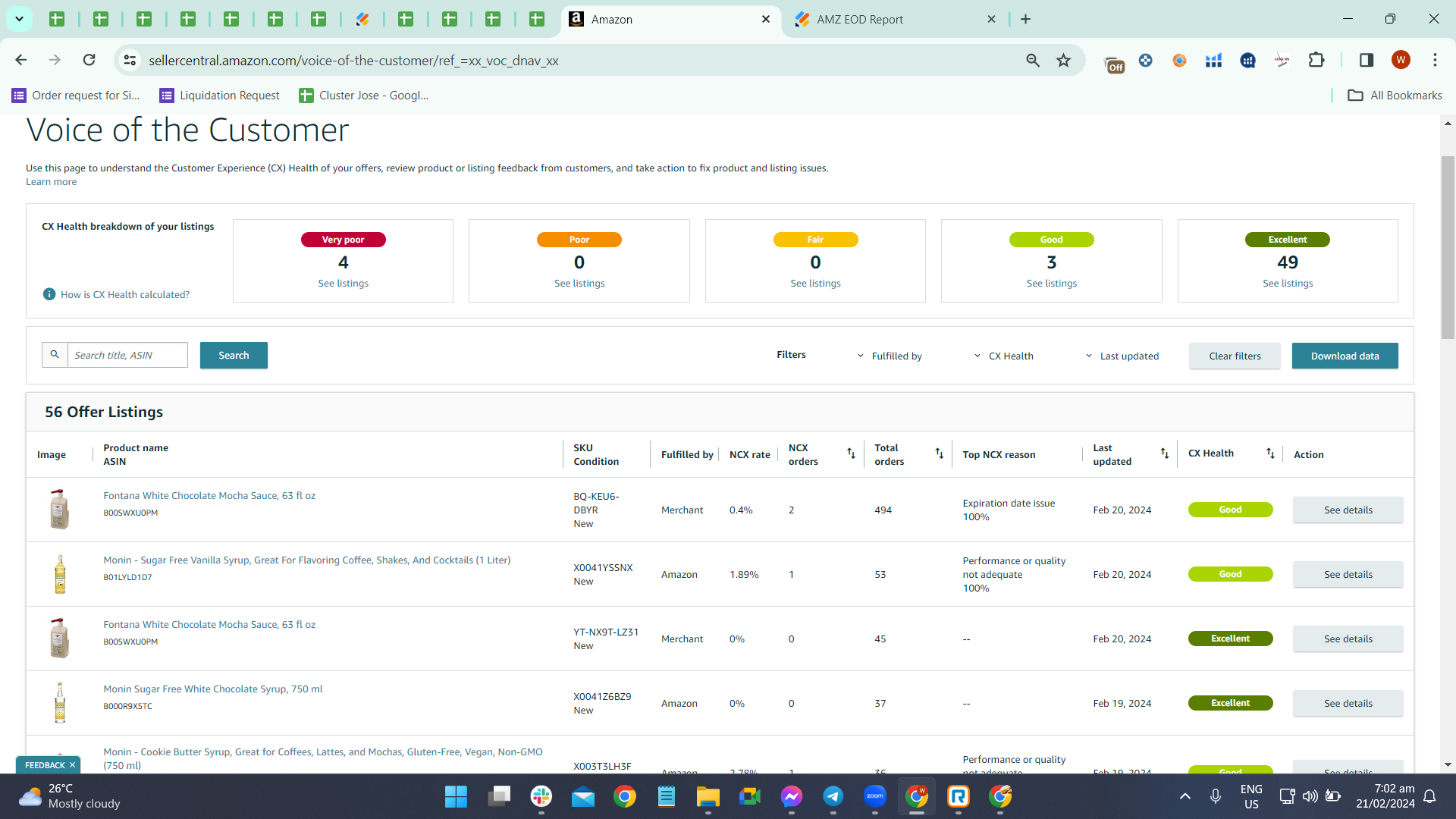Open the W profile avatar menu

1401,60
